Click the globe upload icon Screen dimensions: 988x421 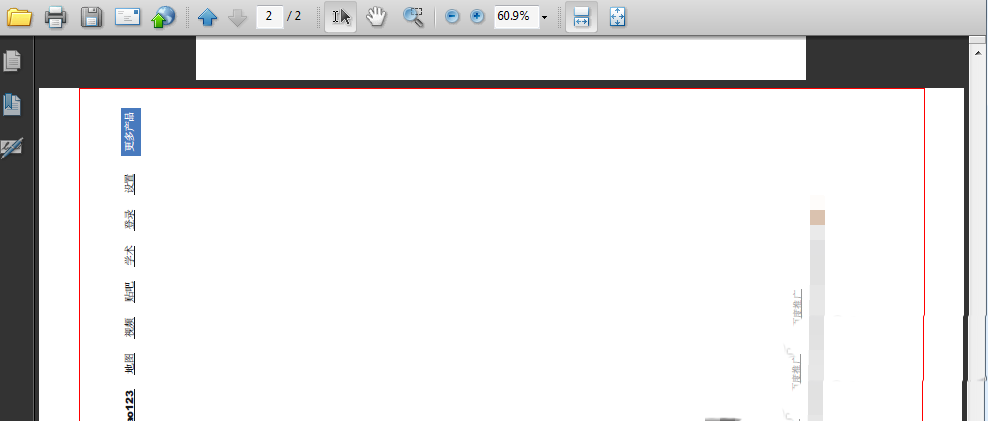coord(163,17)
